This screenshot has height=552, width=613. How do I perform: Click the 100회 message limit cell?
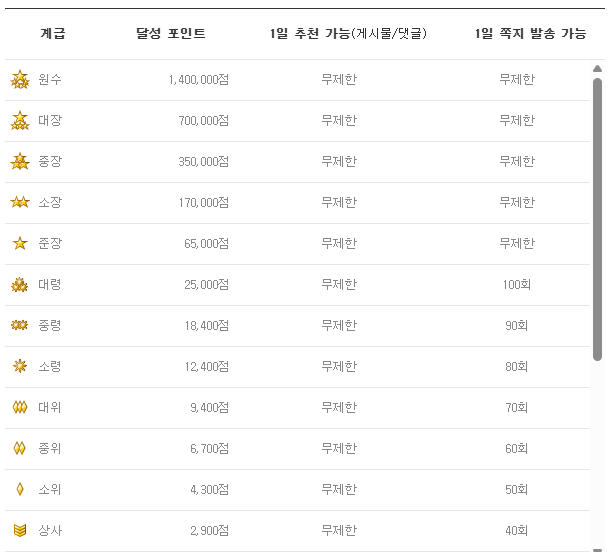click(516, 285)
